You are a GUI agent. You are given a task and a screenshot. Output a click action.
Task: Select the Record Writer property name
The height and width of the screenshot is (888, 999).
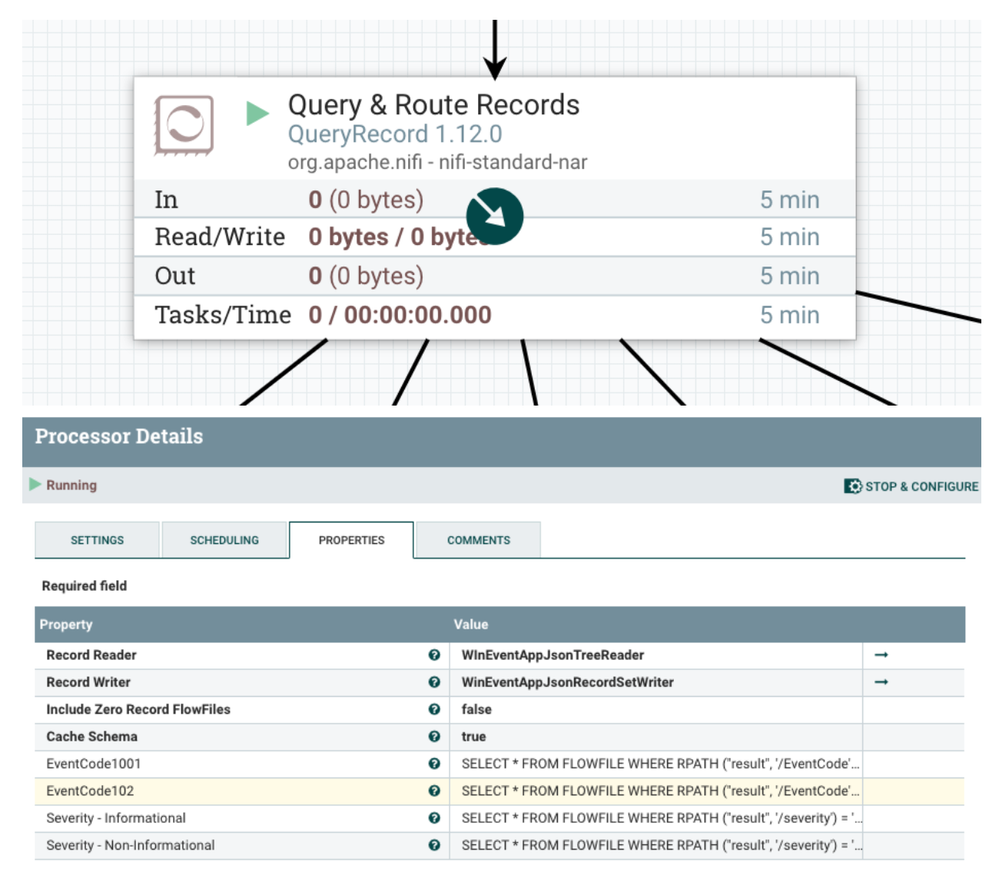88,682
